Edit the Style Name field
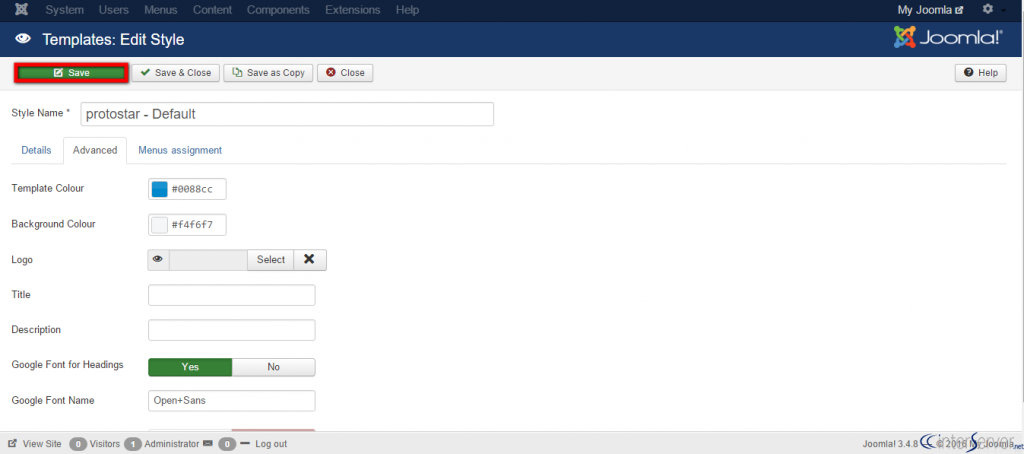Image resolution: width=1024 pixels, height=454 pixels. click(x=287, y=114)
